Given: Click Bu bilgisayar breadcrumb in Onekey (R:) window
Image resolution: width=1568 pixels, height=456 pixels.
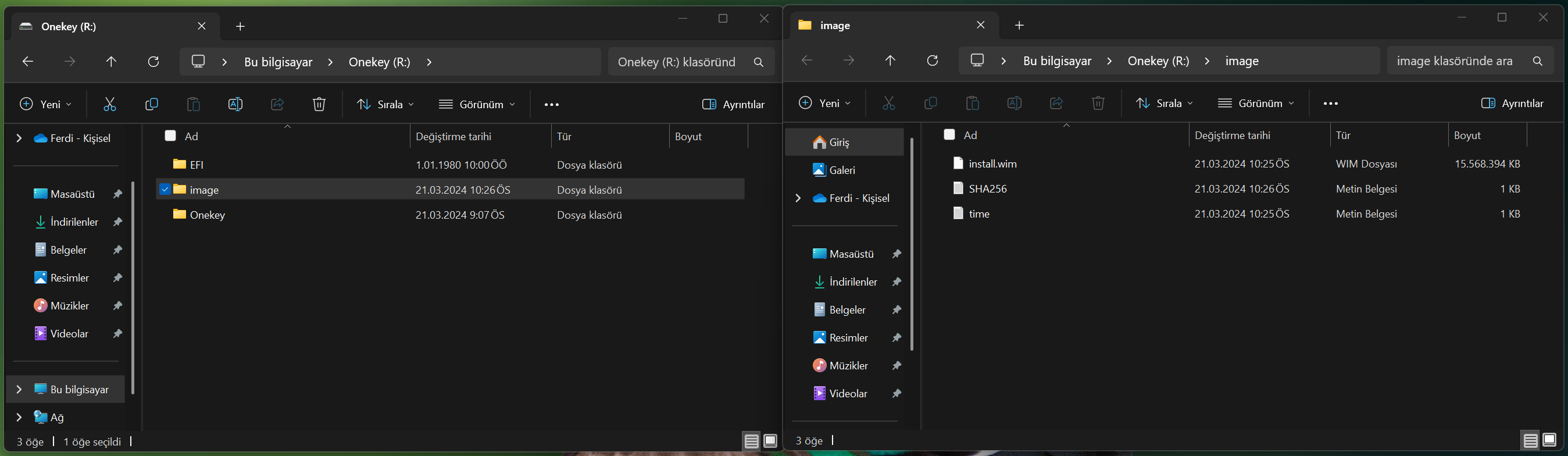Looking at the screenshot, I should [278, 62].
